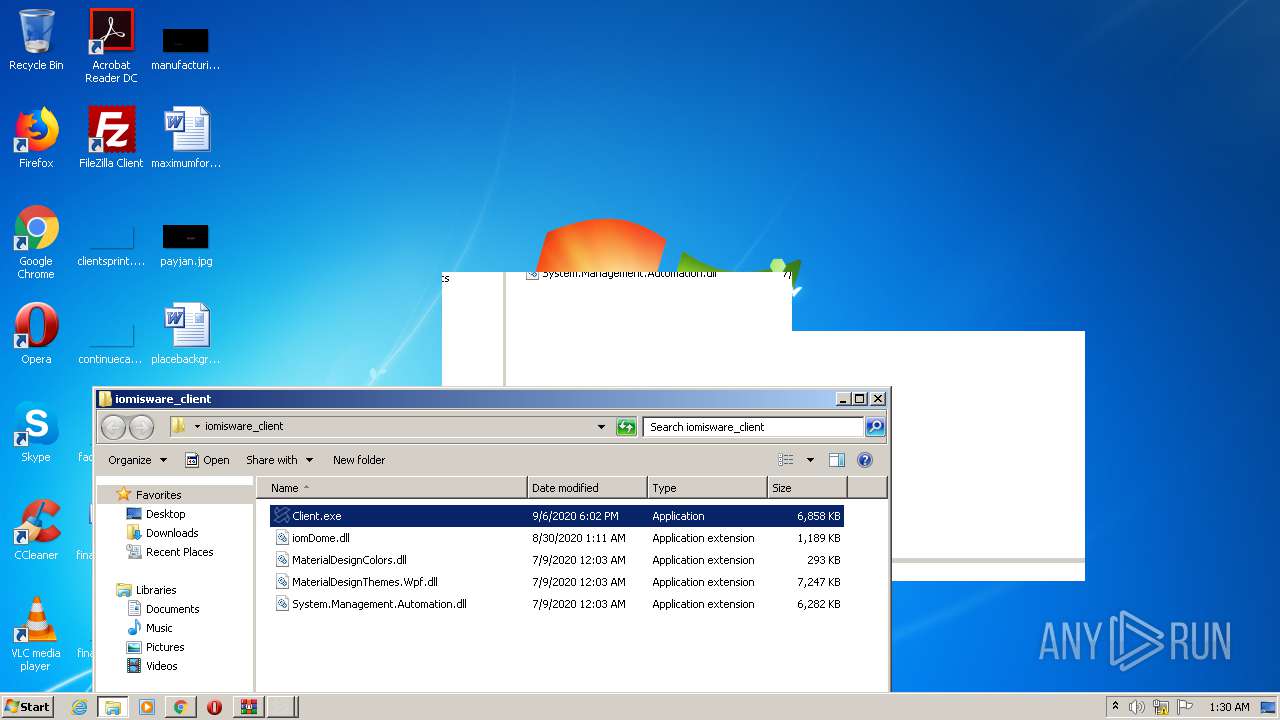Image resolution: width=1280 pixels, height=720 pixels.
Task: Select System.Management.Automation.dll file
Action: [556, 604]
